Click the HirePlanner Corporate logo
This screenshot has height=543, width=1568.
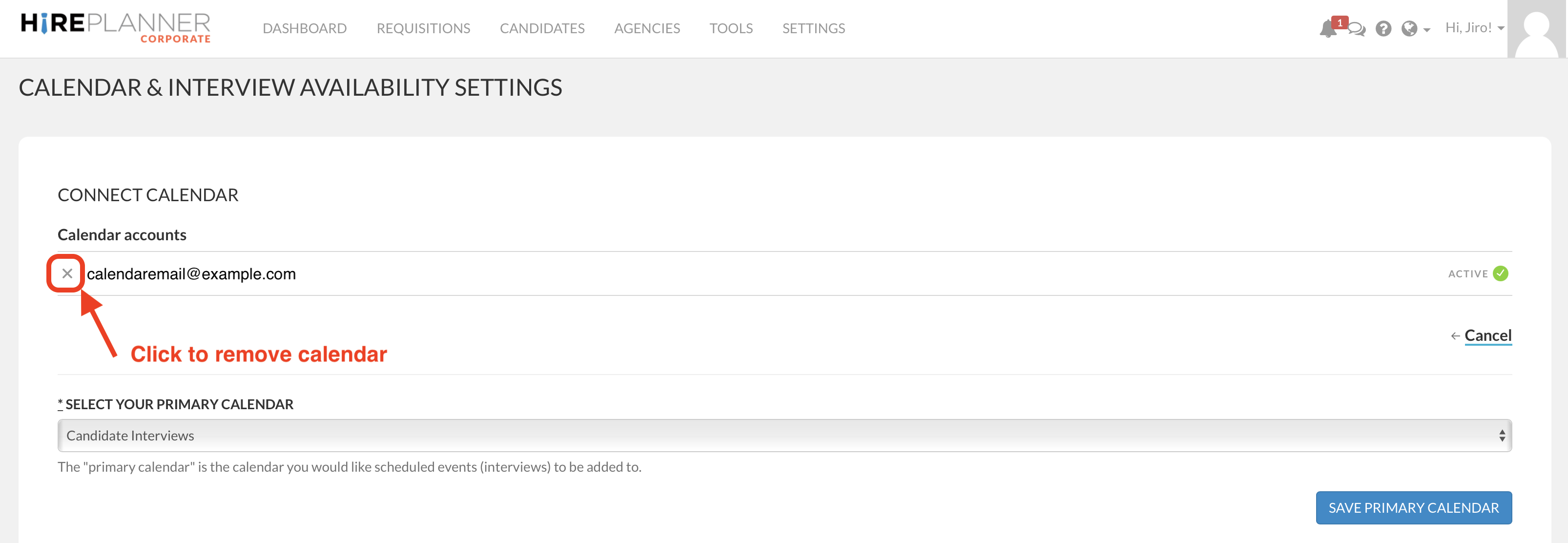click(x=116, y=27)
